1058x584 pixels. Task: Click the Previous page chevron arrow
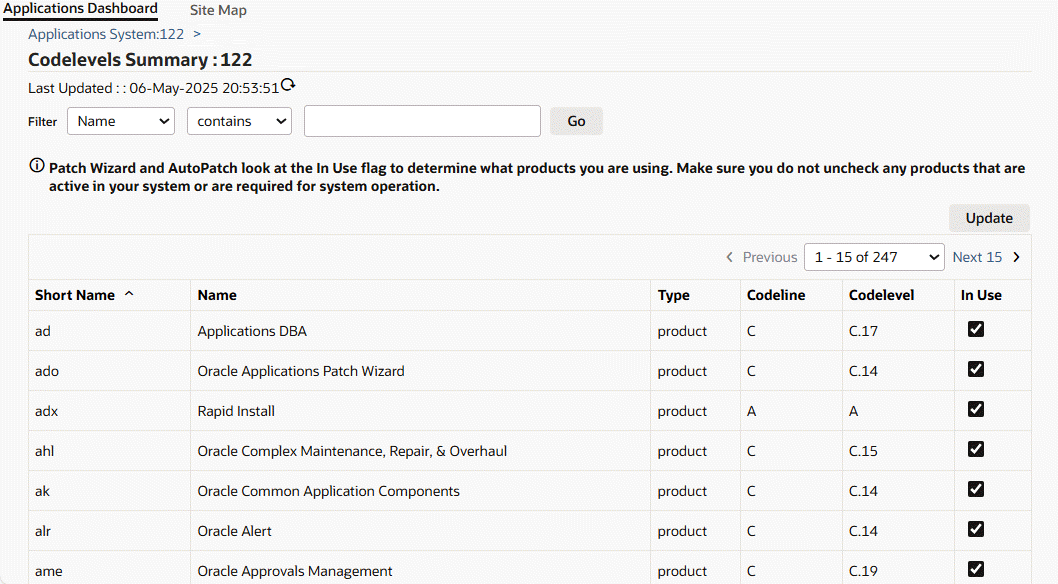(x=730, y=257)
